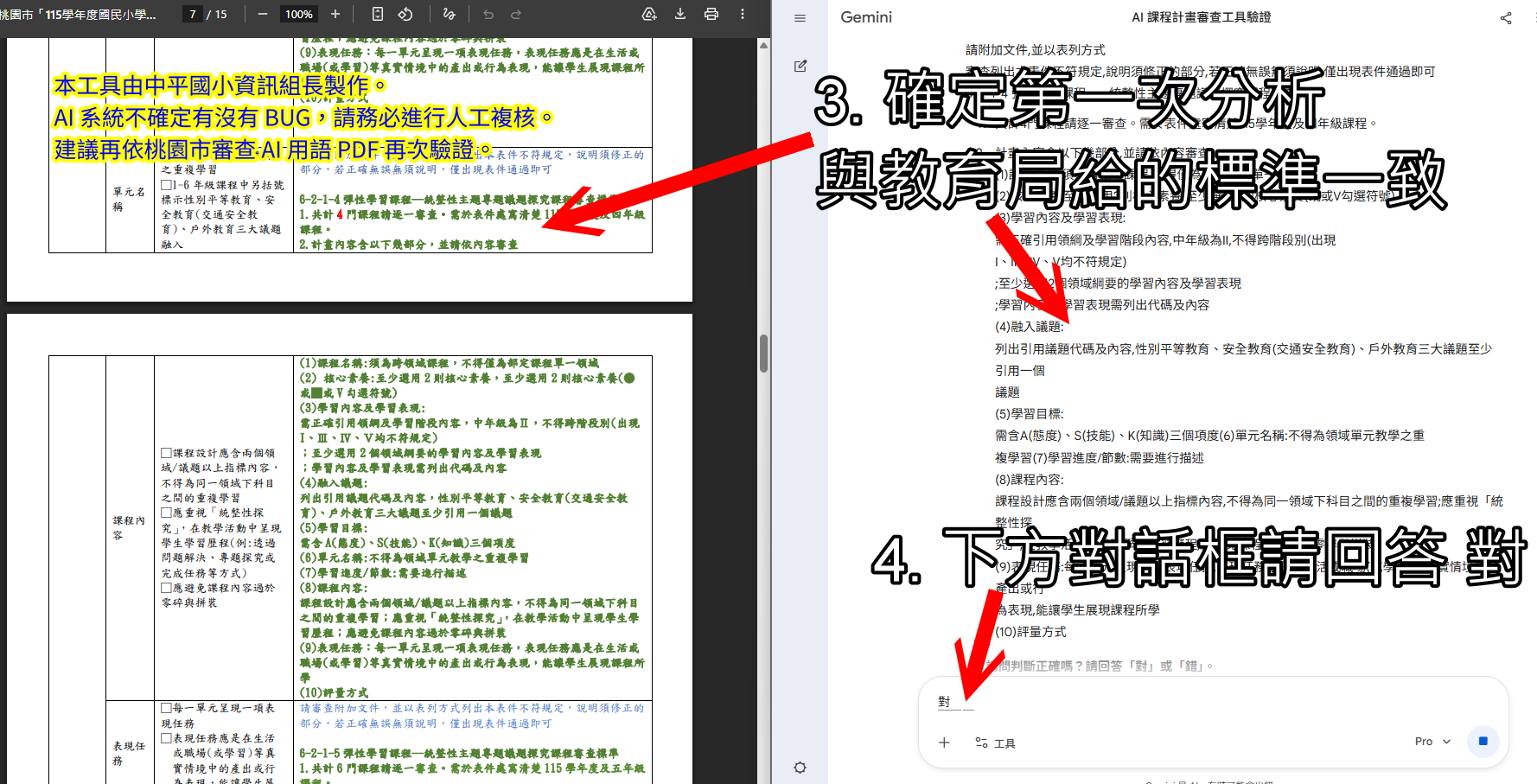
Task: Click PDF line 2.計畫內容含以下幾部分
Action: tap(409, 245)
